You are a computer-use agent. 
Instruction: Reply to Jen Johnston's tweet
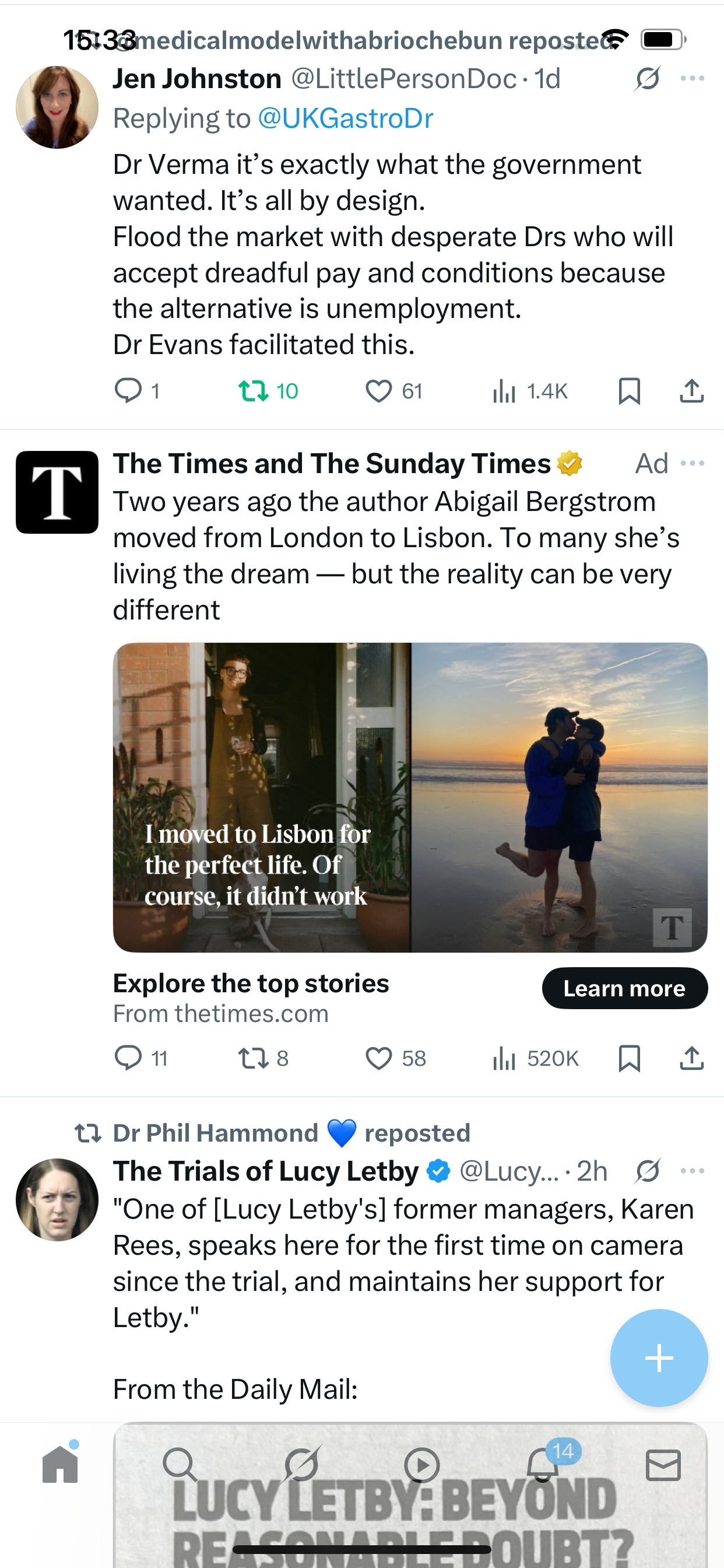pyautogui.click(x=128, y=391)
